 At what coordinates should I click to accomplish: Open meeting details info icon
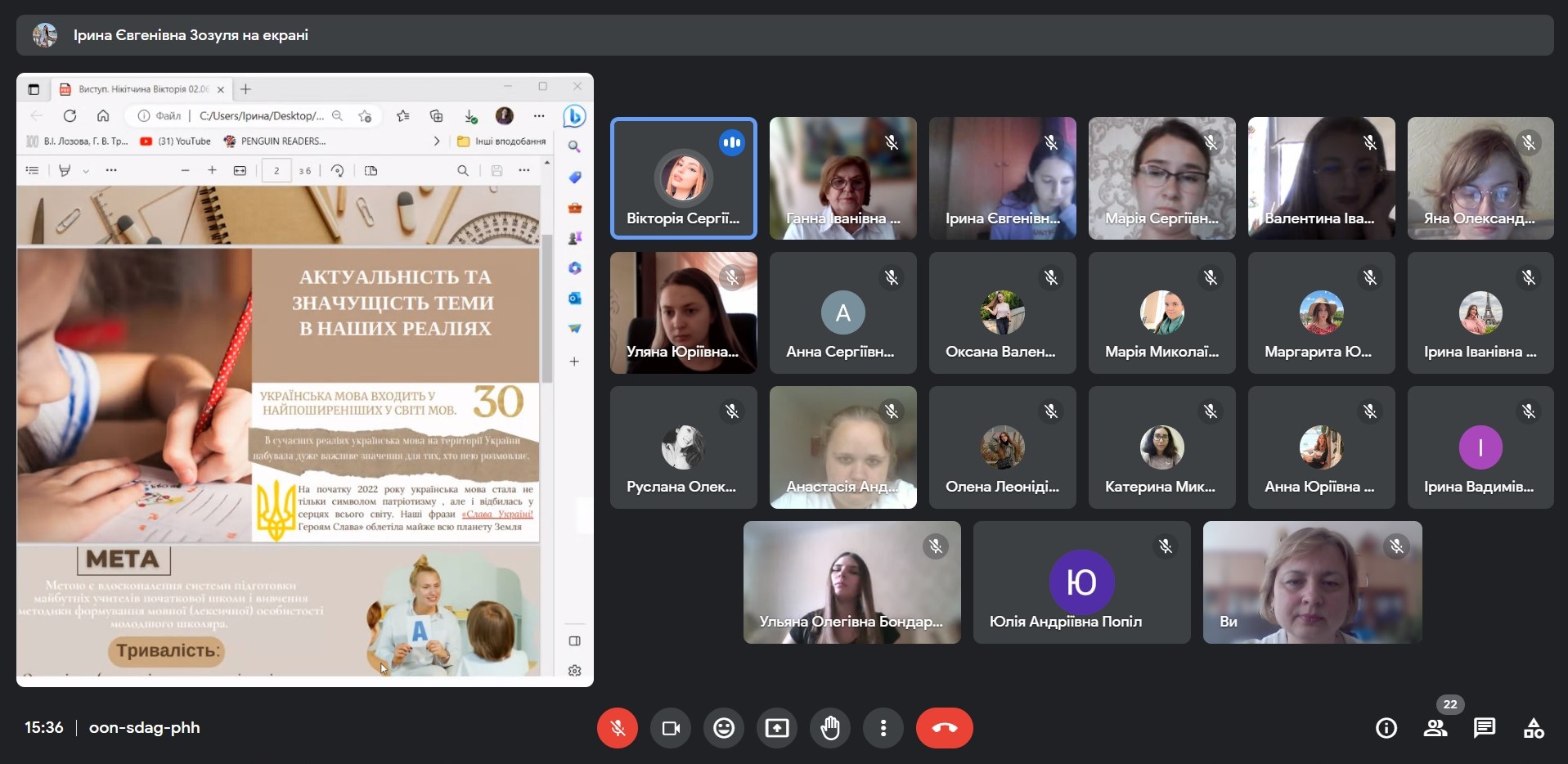point(1386,728)
